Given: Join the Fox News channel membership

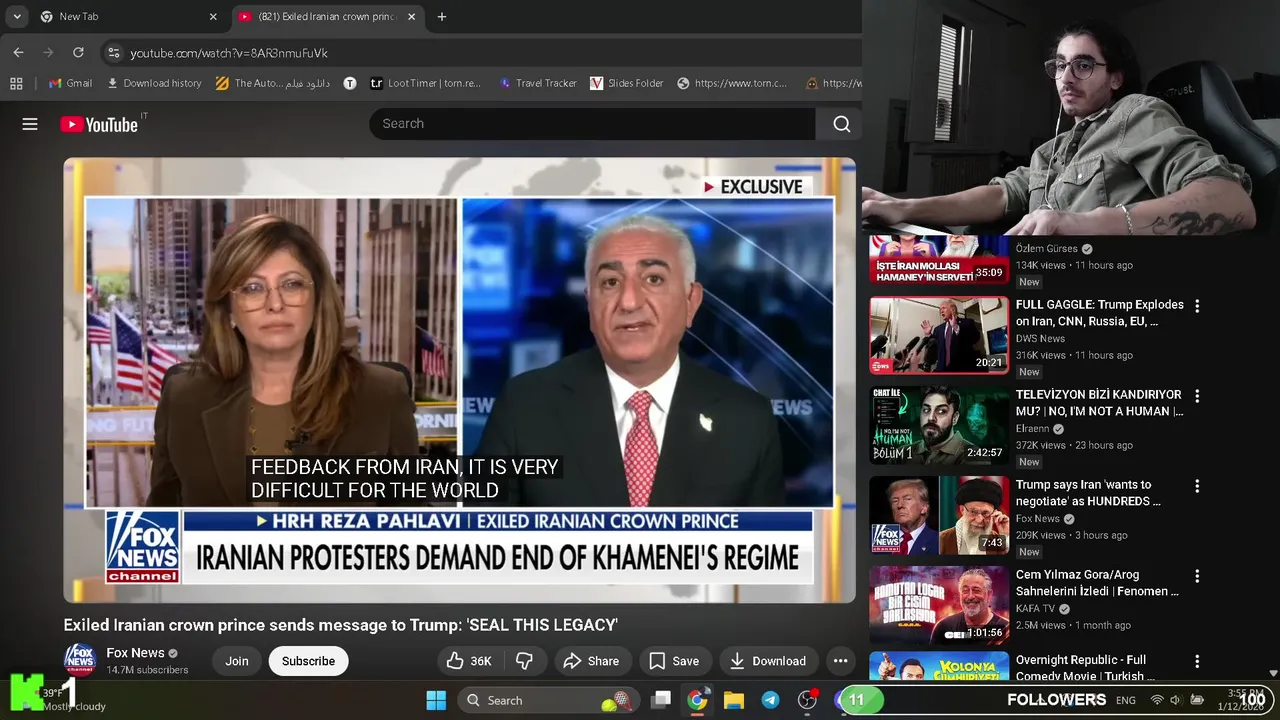Looking at the screenshot, I should [237, 661].
